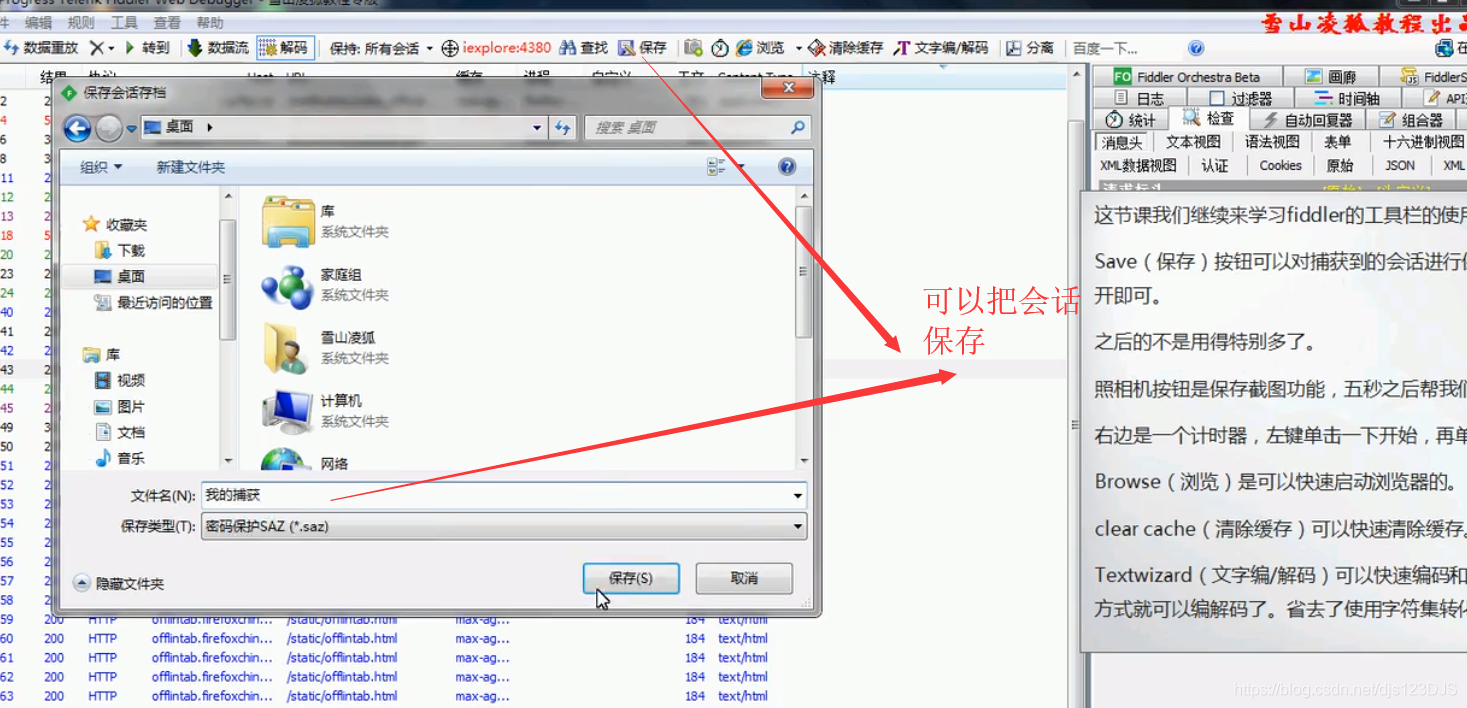Select the 家庭组 item
Viewport: 1467px width, 708px height.
click(x=325, y=285)
